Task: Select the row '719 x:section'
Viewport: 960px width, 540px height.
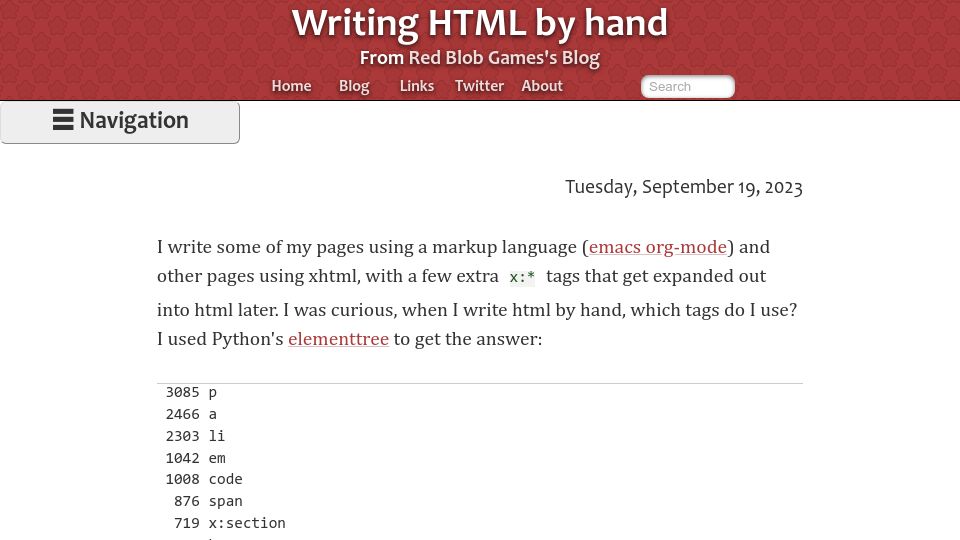Action: coord(230,523)
